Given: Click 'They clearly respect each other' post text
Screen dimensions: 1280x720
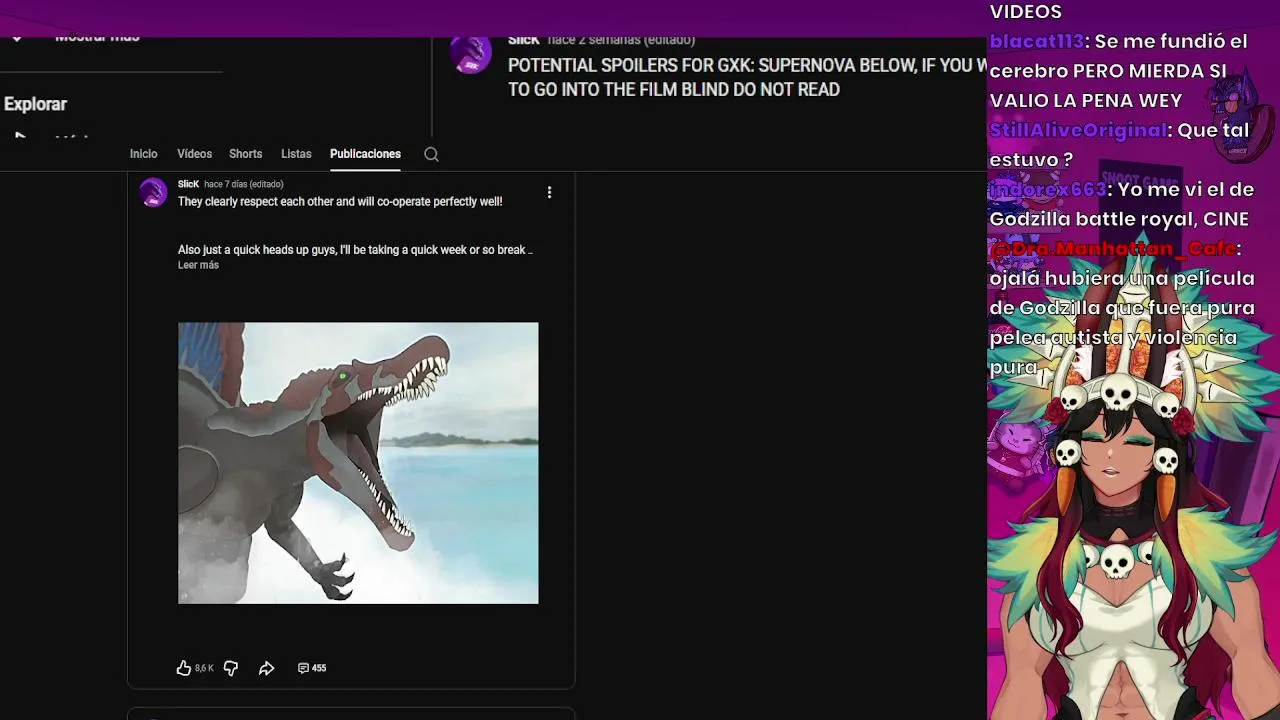Looking at the screenshot, I should click(x=340, y=202).
